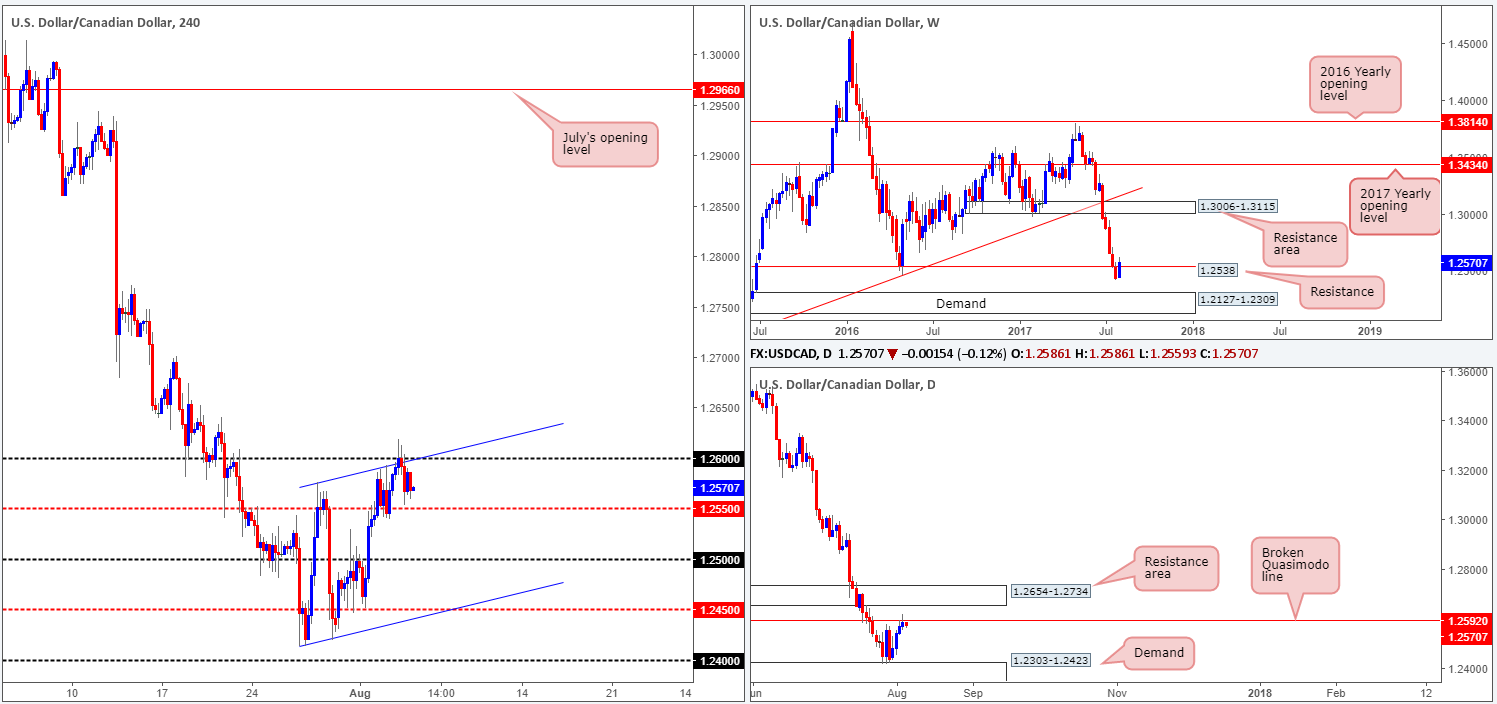
Task: Click the red 1.24500 price label
Action: pos(717,610)
